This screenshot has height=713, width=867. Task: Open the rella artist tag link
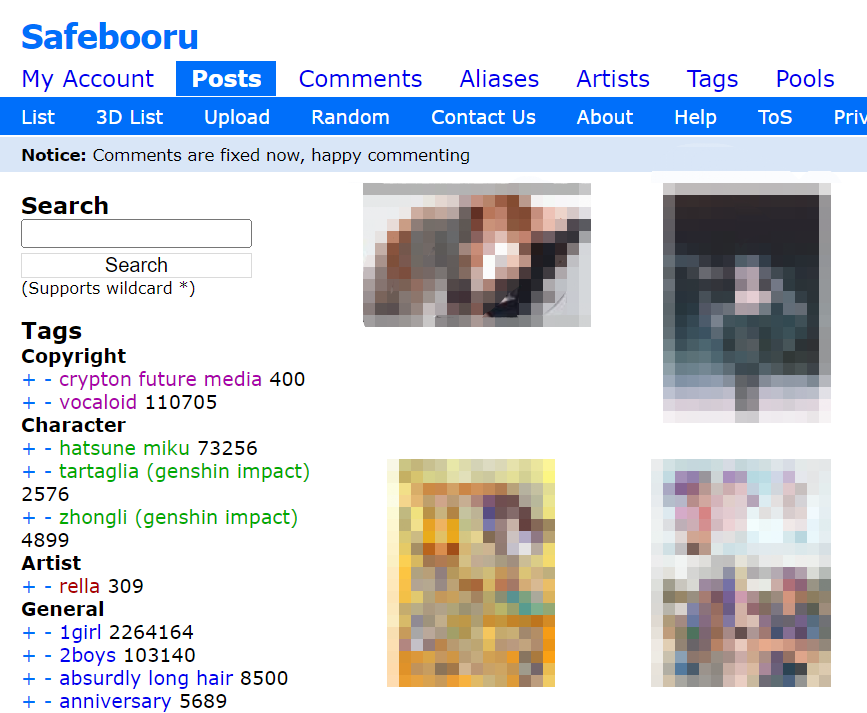(80, 586)
